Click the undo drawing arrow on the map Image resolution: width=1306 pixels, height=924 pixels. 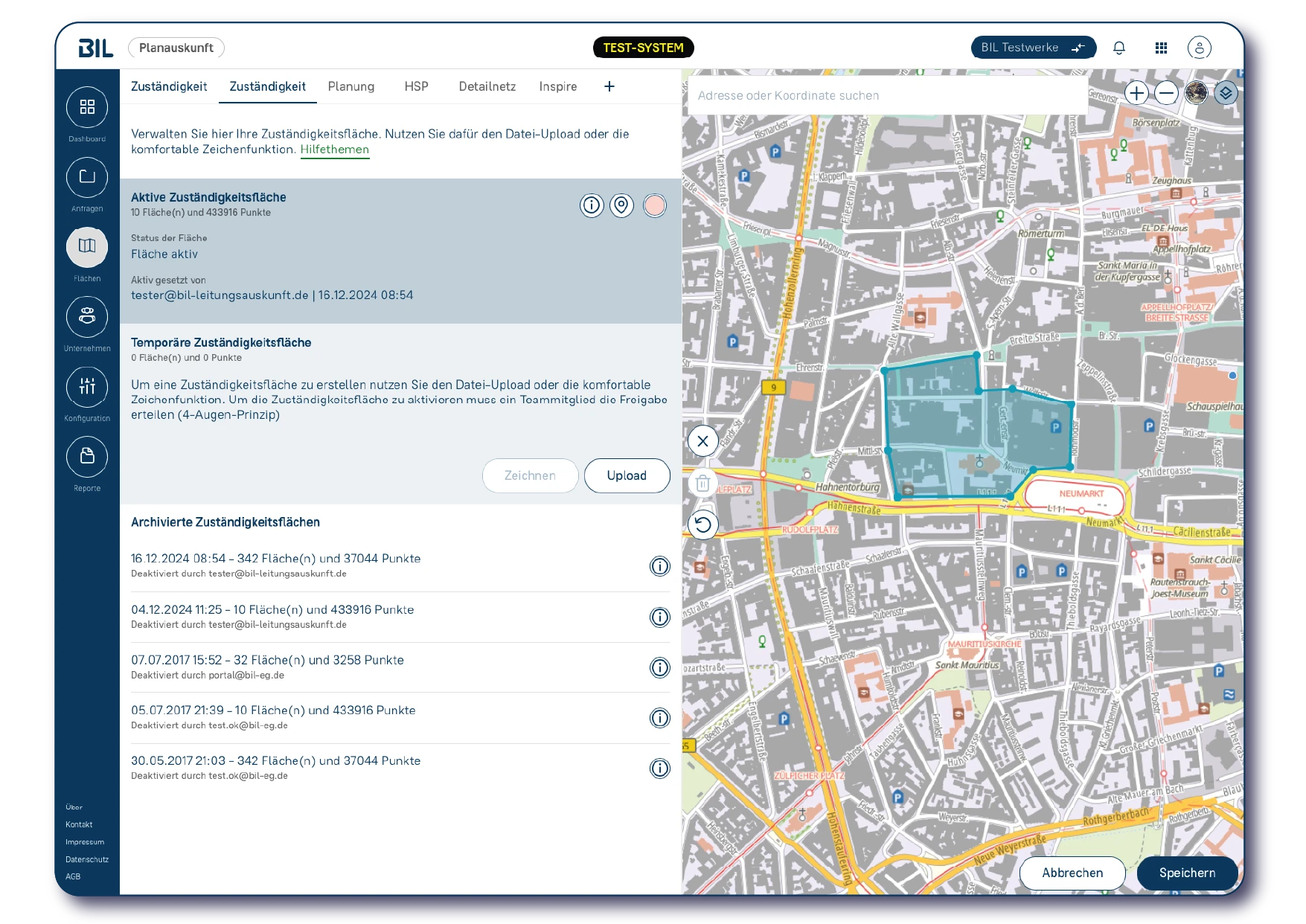[x=702, y=524]
